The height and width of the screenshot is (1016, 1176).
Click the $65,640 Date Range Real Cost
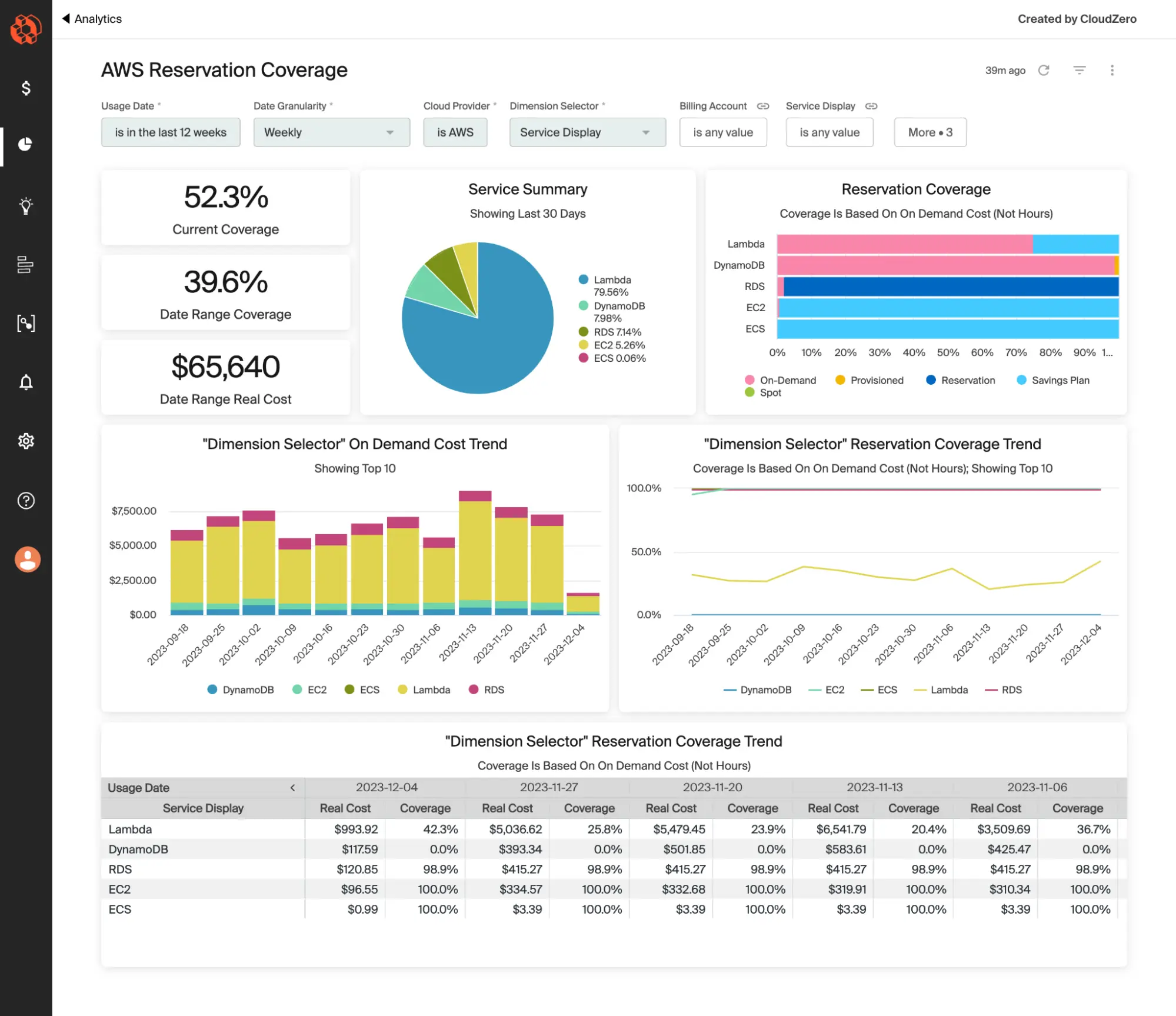[x=226, y=378]
